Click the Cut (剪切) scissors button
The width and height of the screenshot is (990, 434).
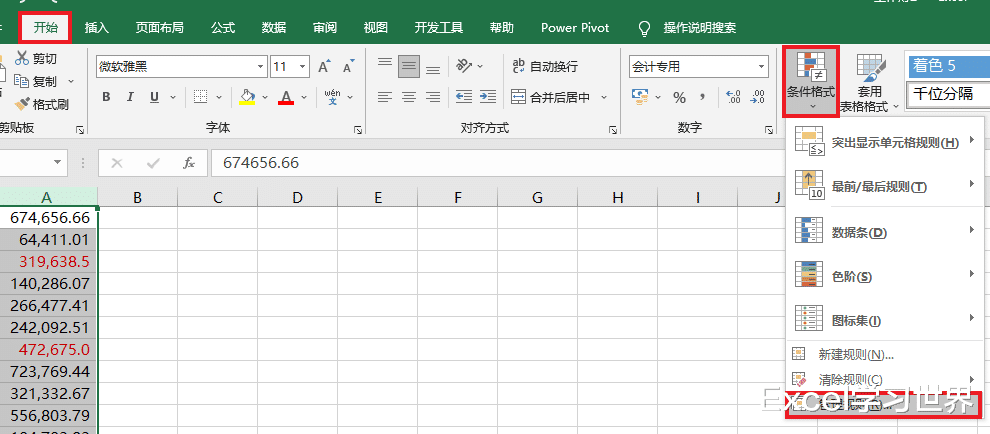click(36, 59)
